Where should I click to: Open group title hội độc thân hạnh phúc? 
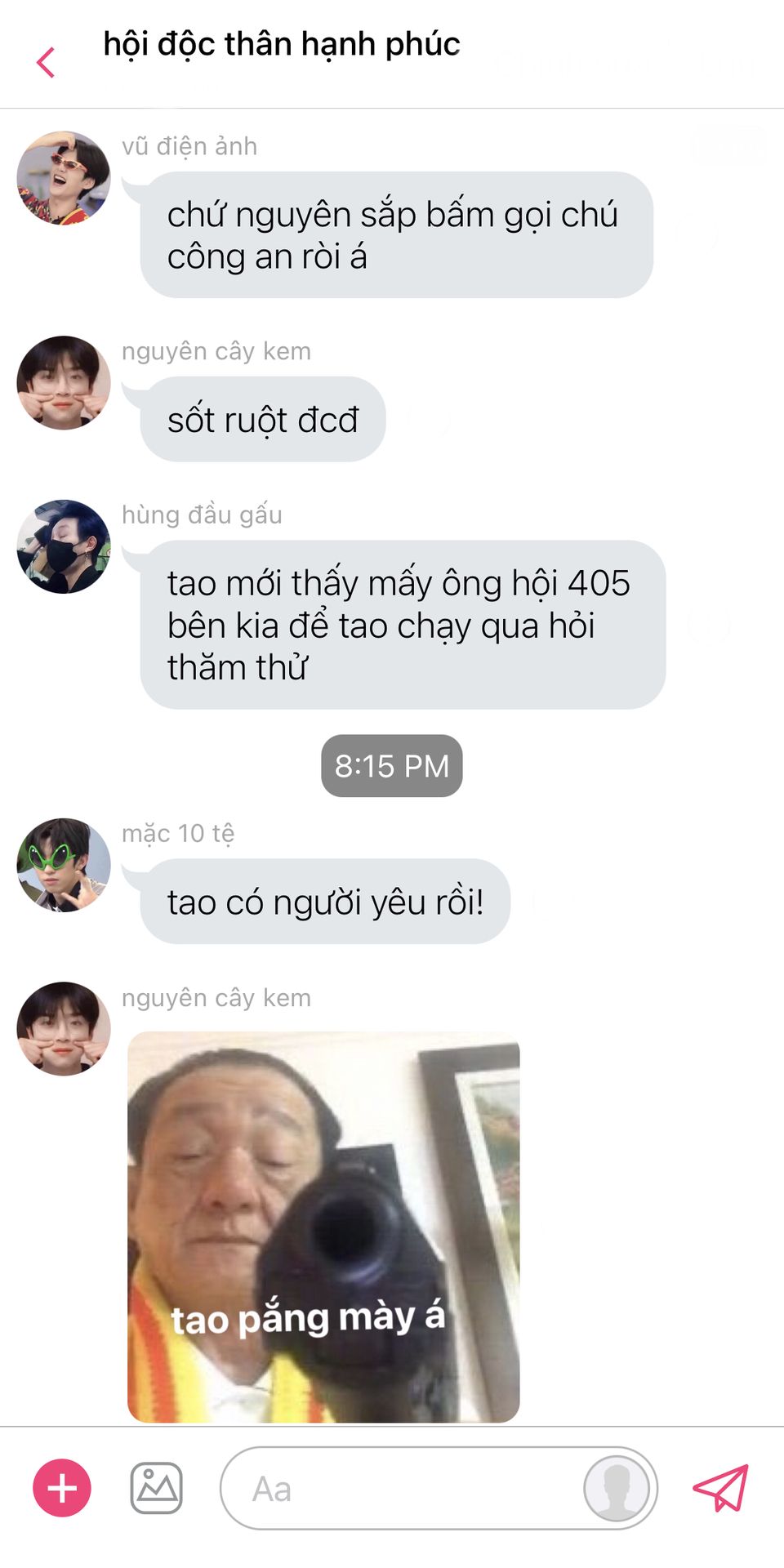click(x=281, y=44)
